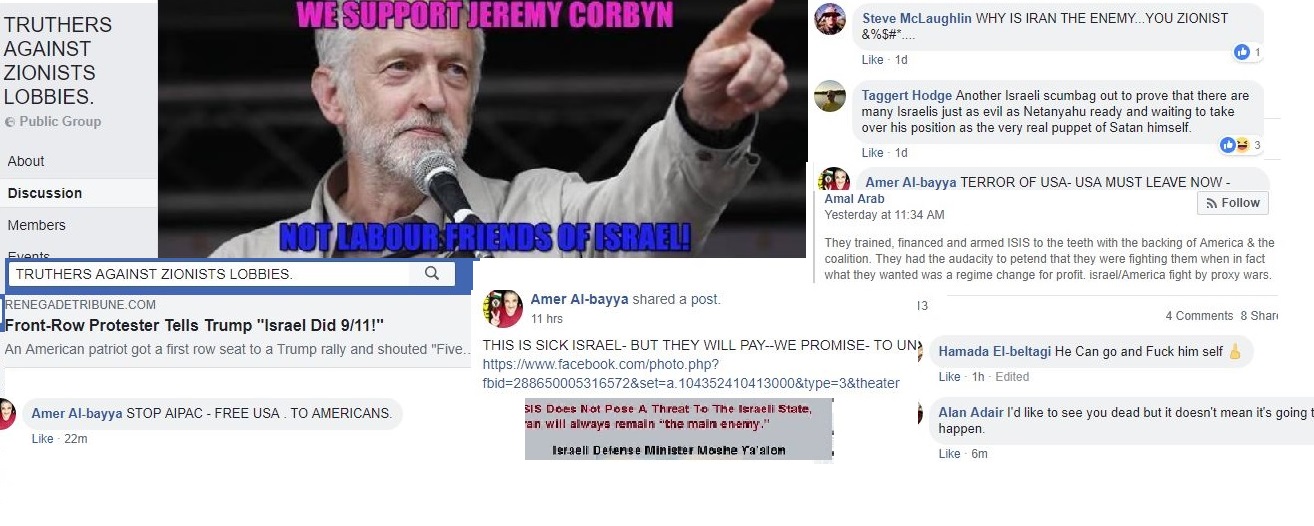The width and height of the screenshot is (1314, 526).
Task: Open the thumbs-up reaction on Steve McLaughlin's comment
Action: click(1242, 52)
